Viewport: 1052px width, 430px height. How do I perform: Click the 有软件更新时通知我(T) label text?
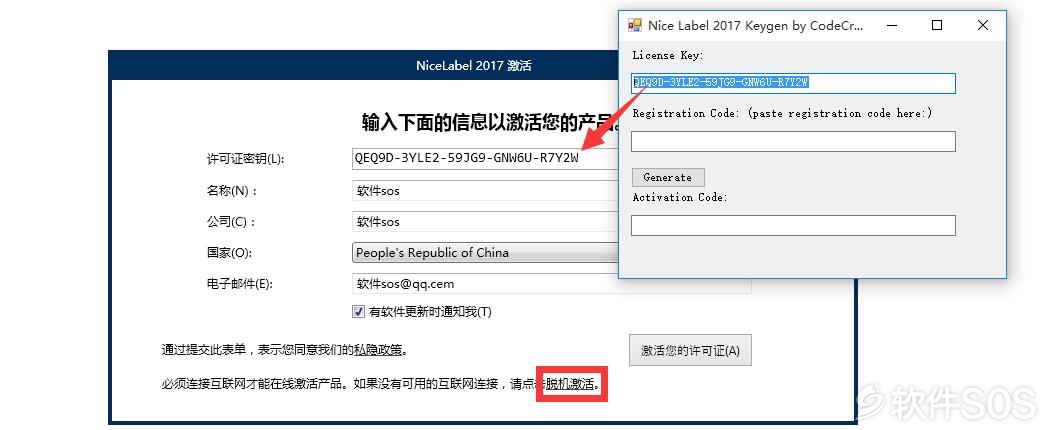coord(430,312)
